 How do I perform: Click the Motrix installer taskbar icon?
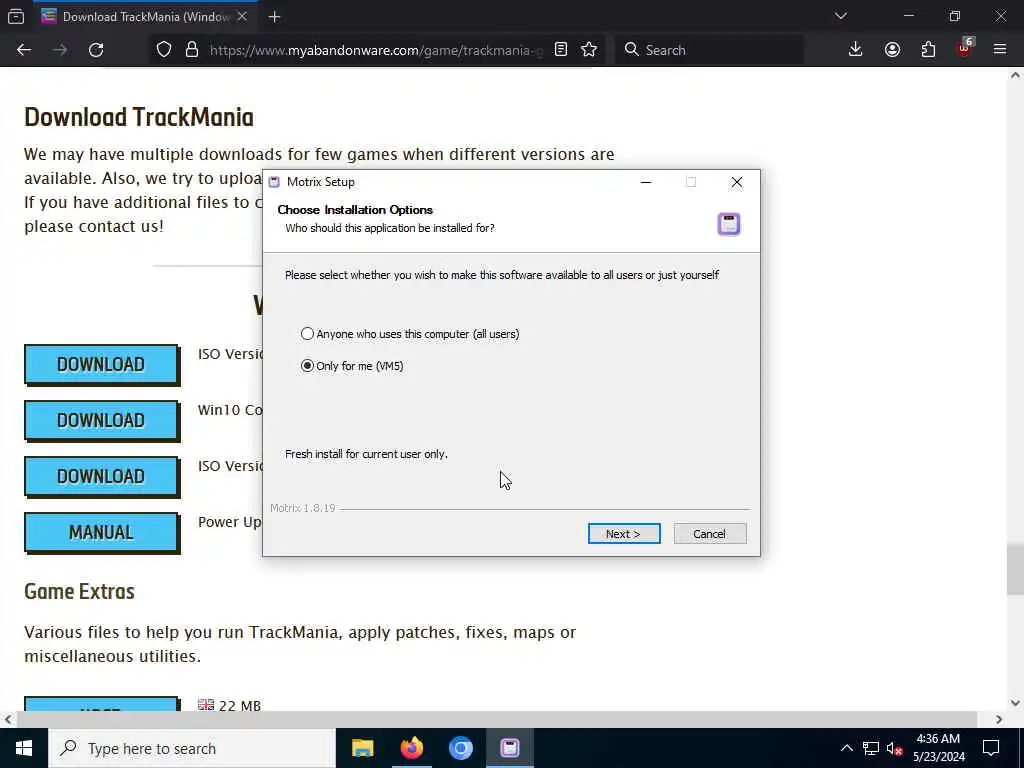click(x=510, y=748)
